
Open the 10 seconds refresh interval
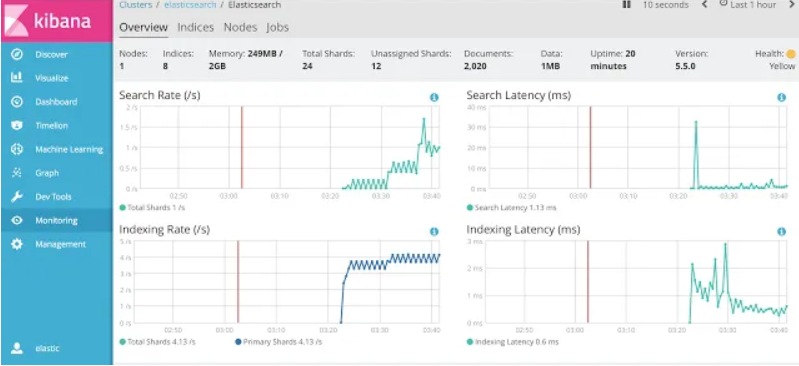[665, 5]
